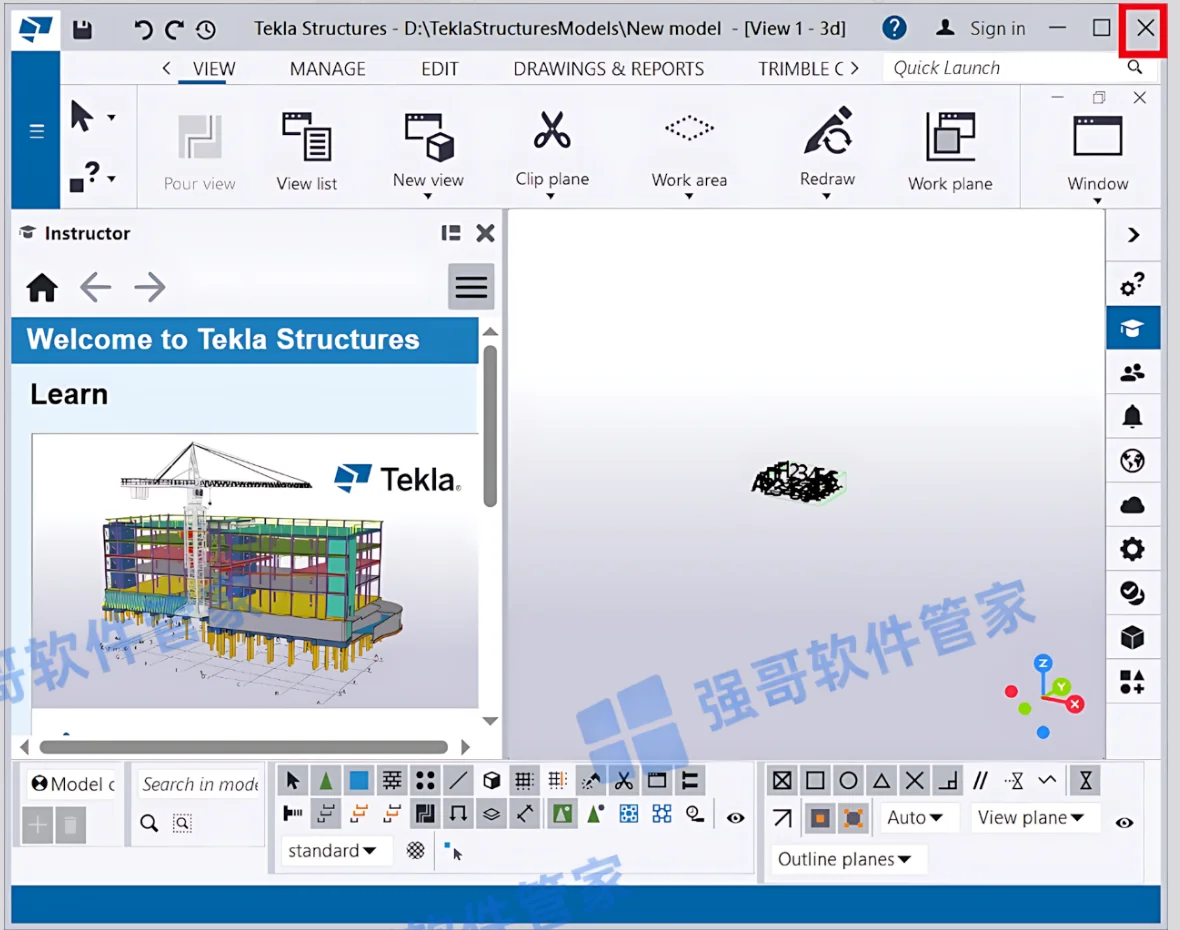This screenshot has height=930, width=1180.
Task: Toggle selection toolbar eye visibility icon
Action: tap(735, 818)
